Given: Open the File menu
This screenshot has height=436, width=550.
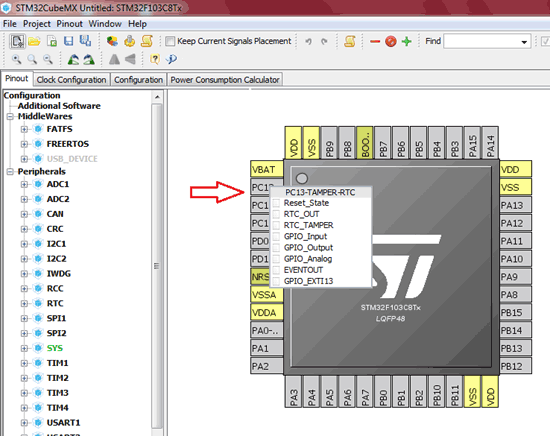Looking at the screenshot, I should (x=9, y=24).
